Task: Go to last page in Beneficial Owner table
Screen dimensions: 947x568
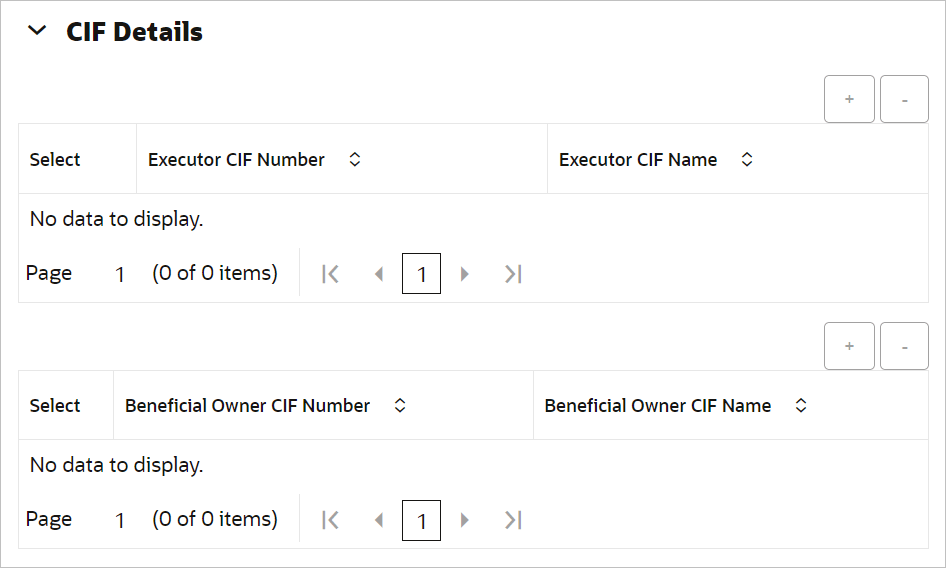Action: (x=513, y=520)
